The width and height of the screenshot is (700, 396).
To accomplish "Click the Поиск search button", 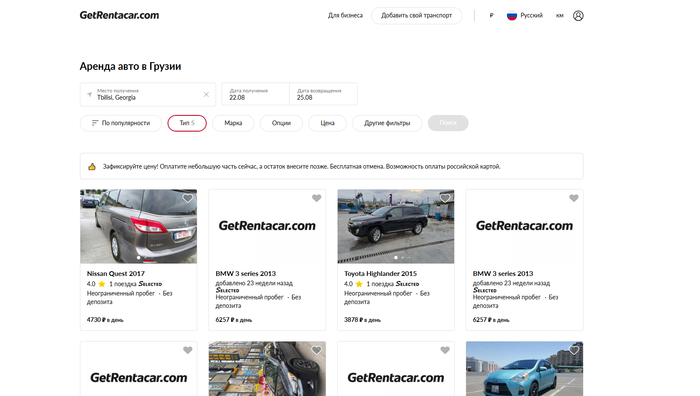I will tap(448, 123).
